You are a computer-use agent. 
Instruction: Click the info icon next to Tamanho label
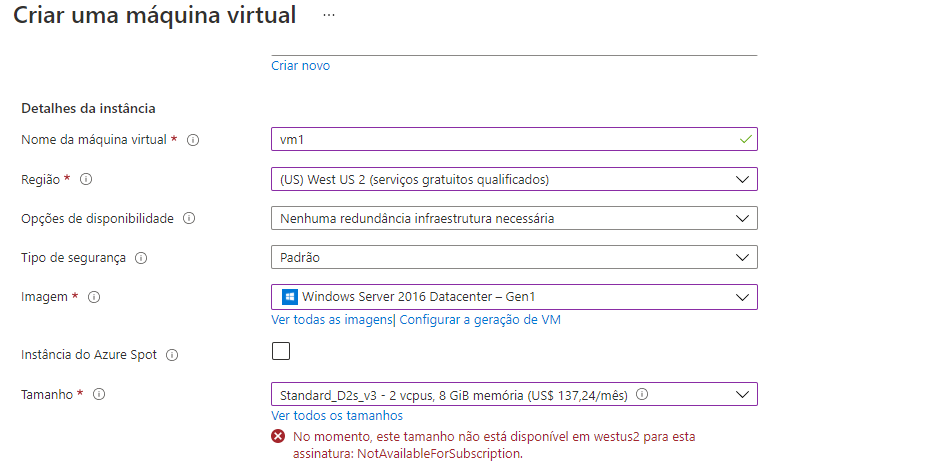(100, 395)
